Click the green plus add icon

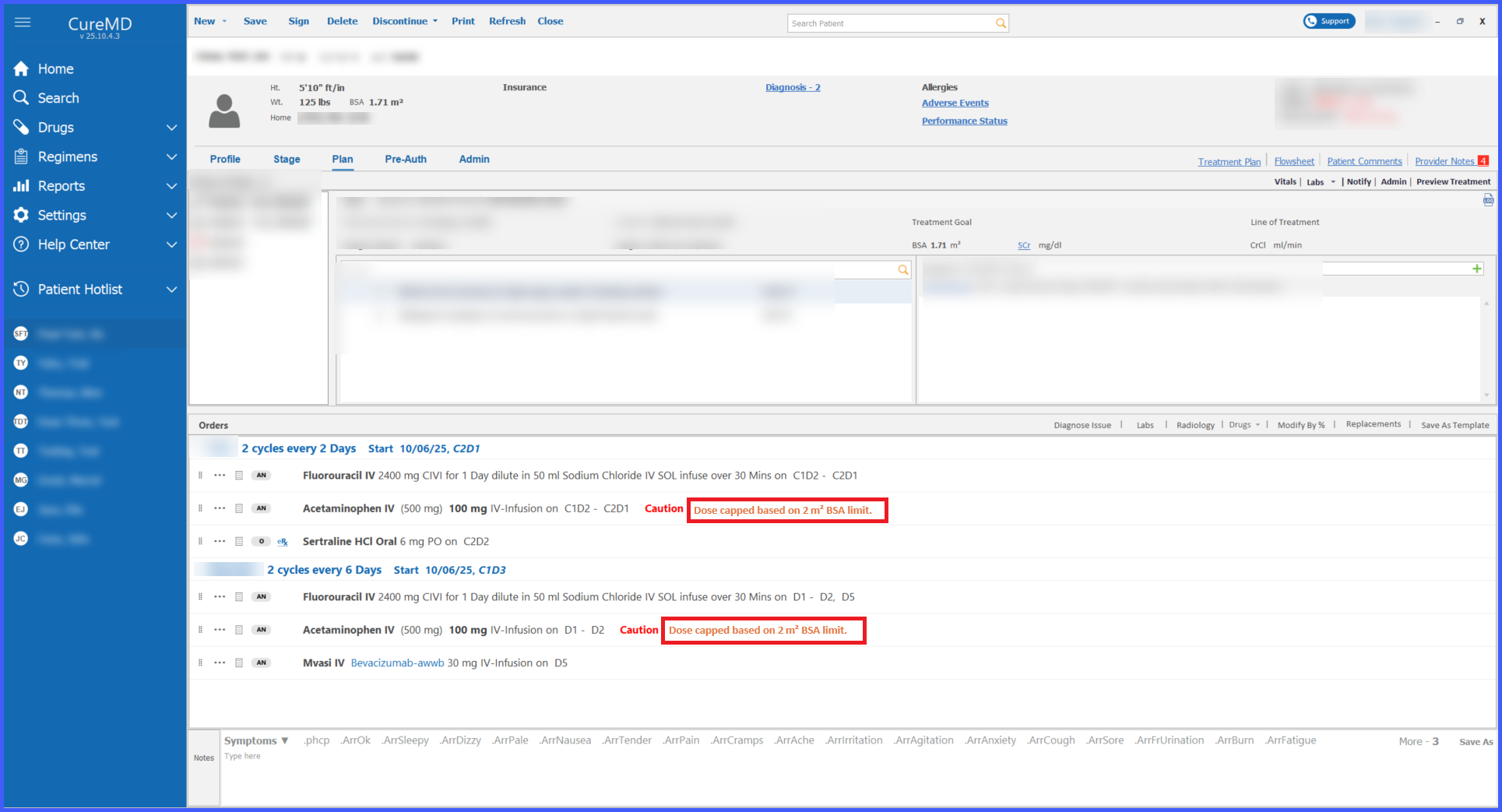click(1477, 269)
